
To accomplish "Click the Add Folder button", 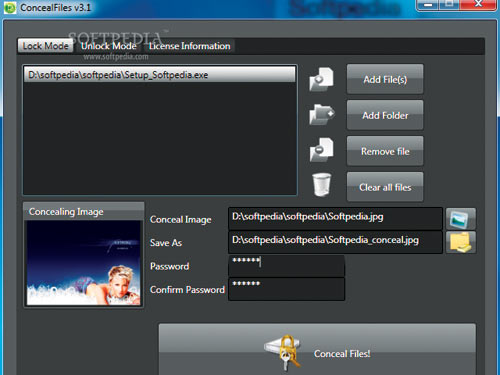I will point(385,115).
